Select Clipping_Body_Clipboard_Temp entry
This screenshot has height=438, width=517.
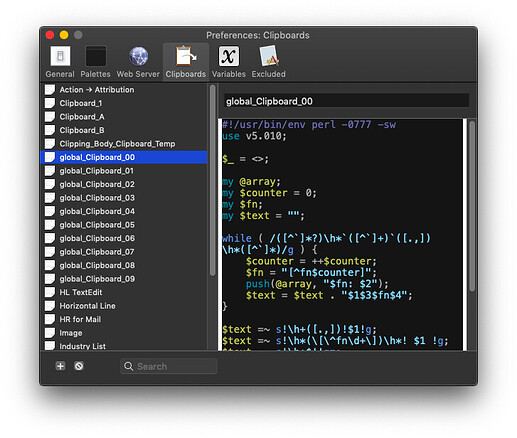tap(124, 144)
